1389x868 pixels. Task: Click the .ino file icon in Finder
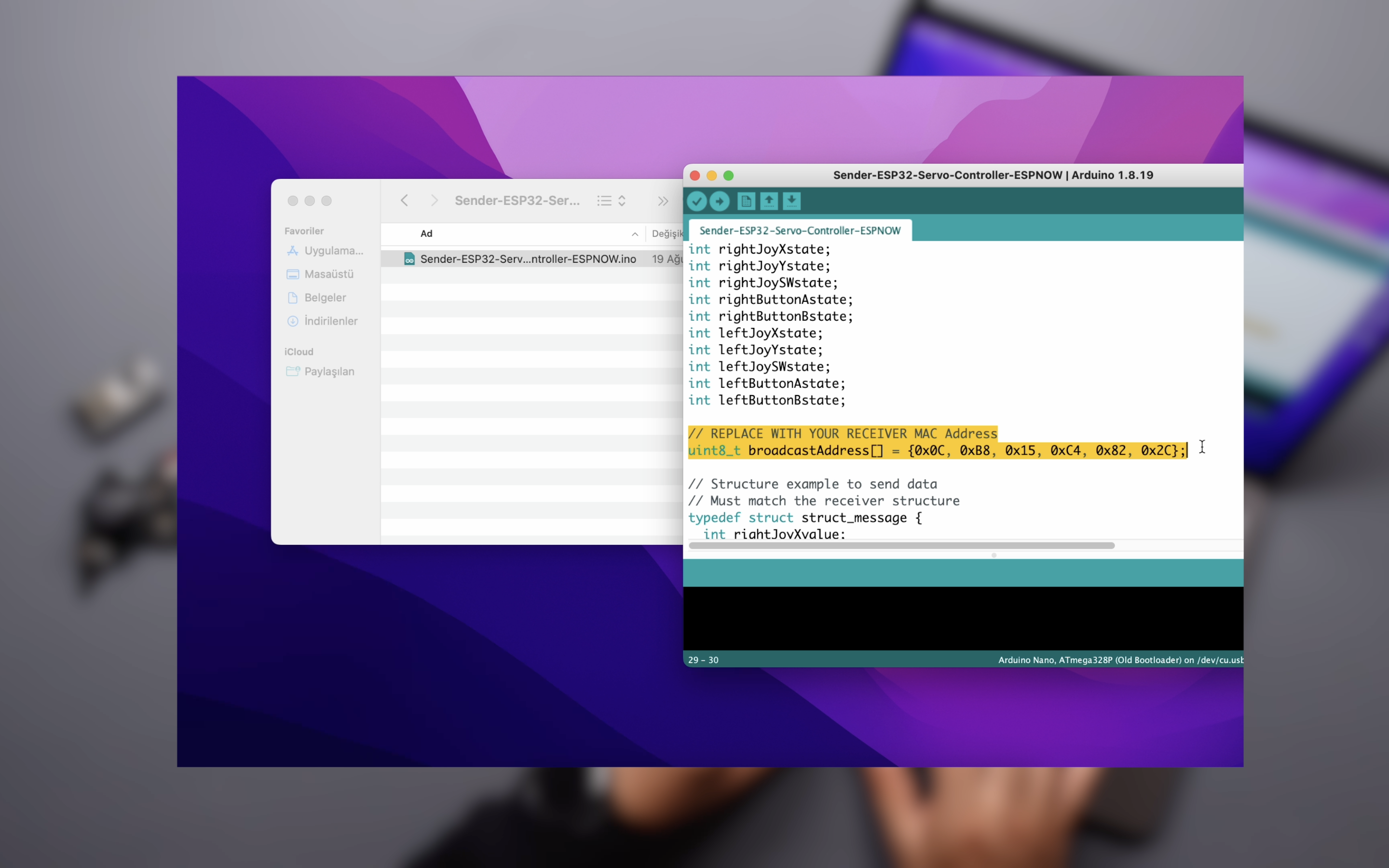[x=409, y=259]
